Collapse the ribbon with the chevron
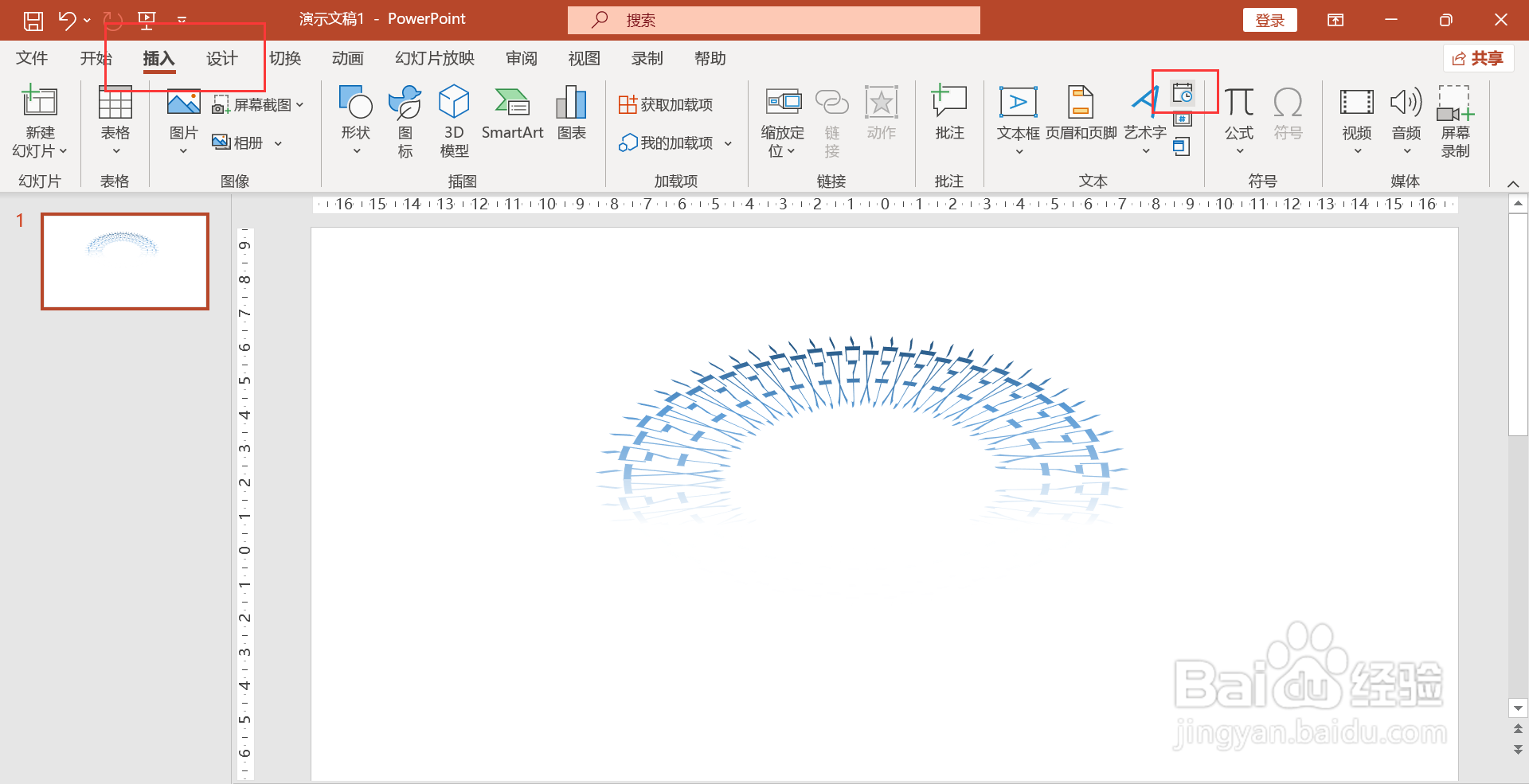Viewport: 1529px width, 784px height. tap(1513, 184)
